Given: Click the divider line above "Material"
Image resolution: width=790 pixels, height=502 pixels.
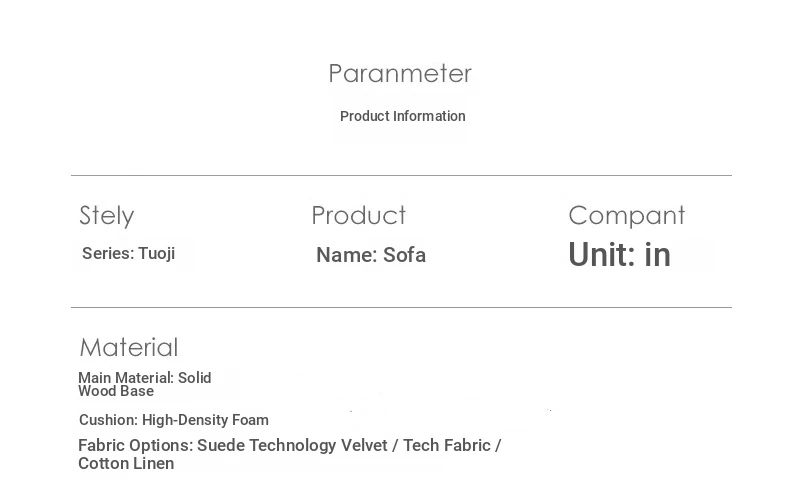Looking at the screenshot, I should (401, 307).
